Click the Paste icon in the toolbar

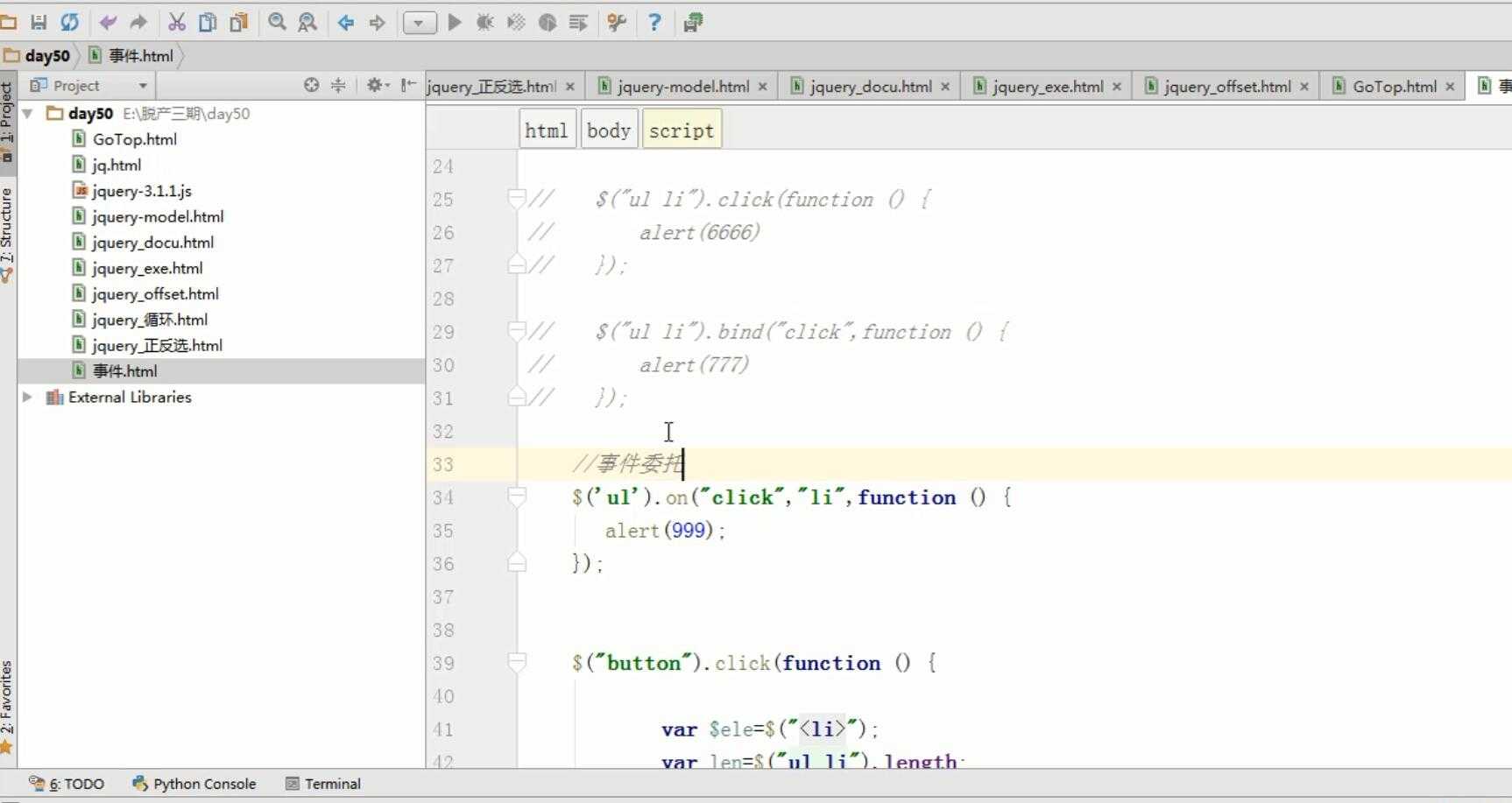click(x=238, y=23)
